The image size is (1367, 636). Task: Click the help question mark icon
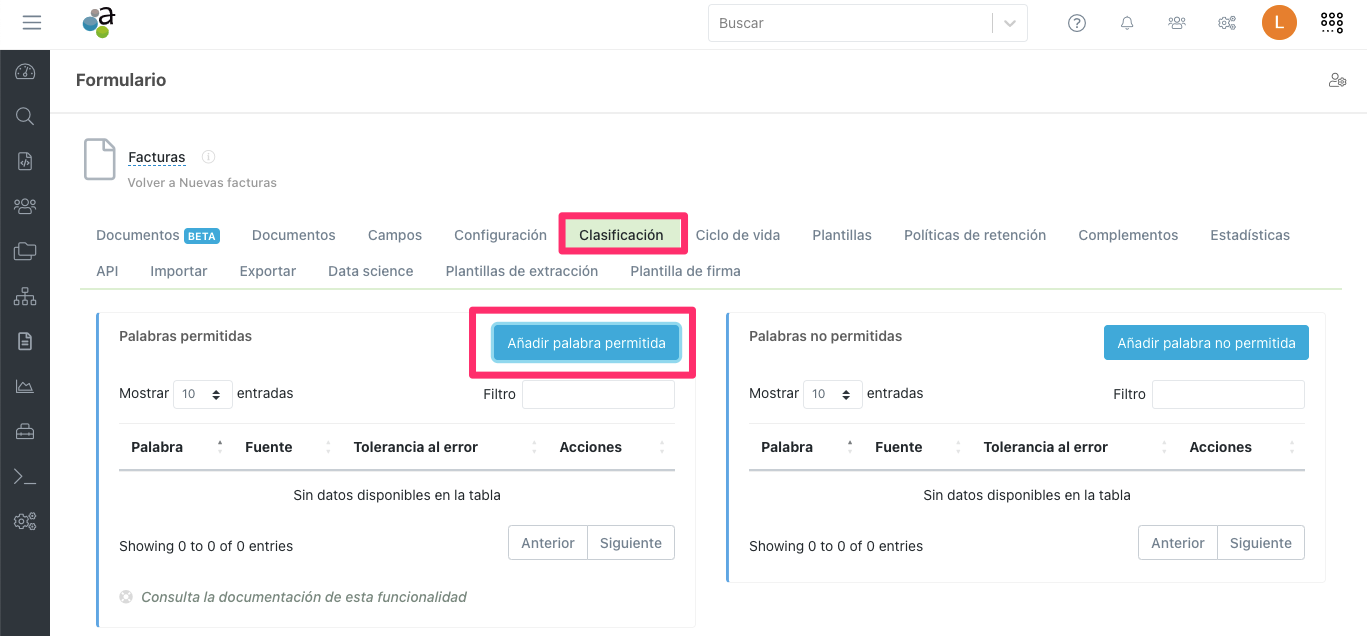click(1077, 23)
